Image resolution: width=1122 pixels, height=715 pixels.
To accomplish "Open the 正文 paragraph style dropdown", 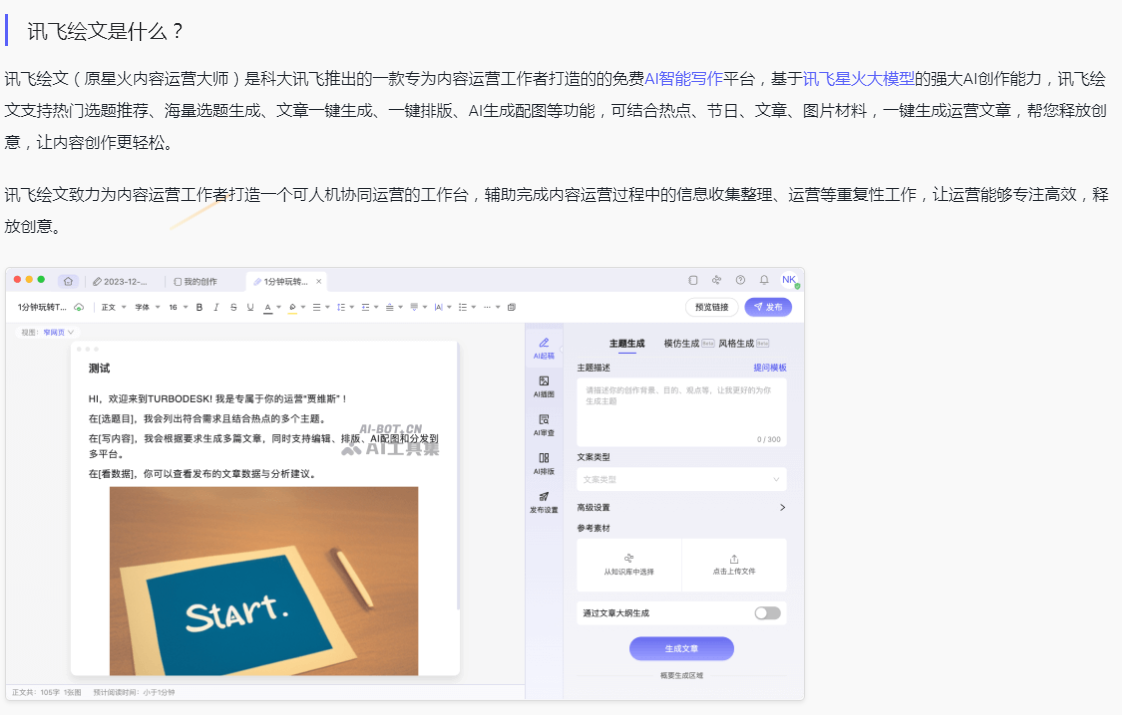I will [113, 307].
